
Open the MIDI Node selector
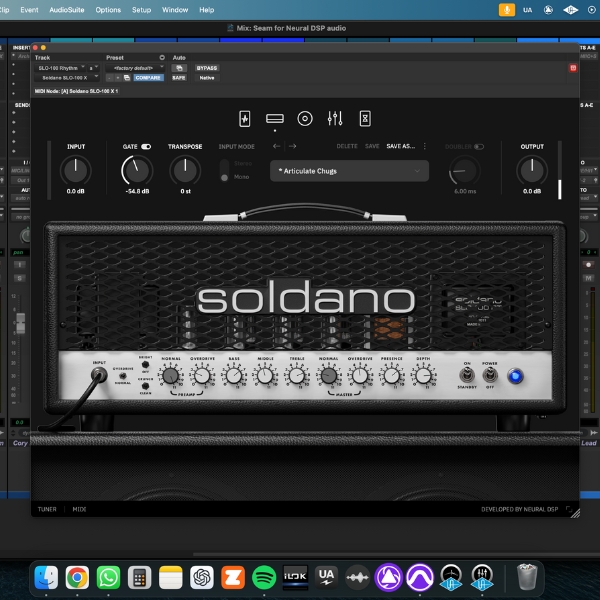click(76, 91)
